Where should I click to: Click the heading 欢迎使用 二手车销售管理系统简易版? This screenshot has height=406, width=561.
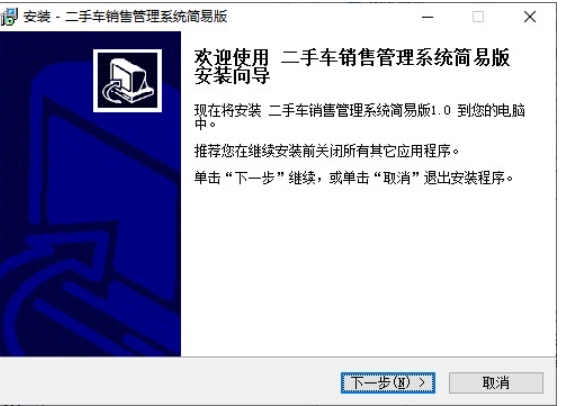352,58
